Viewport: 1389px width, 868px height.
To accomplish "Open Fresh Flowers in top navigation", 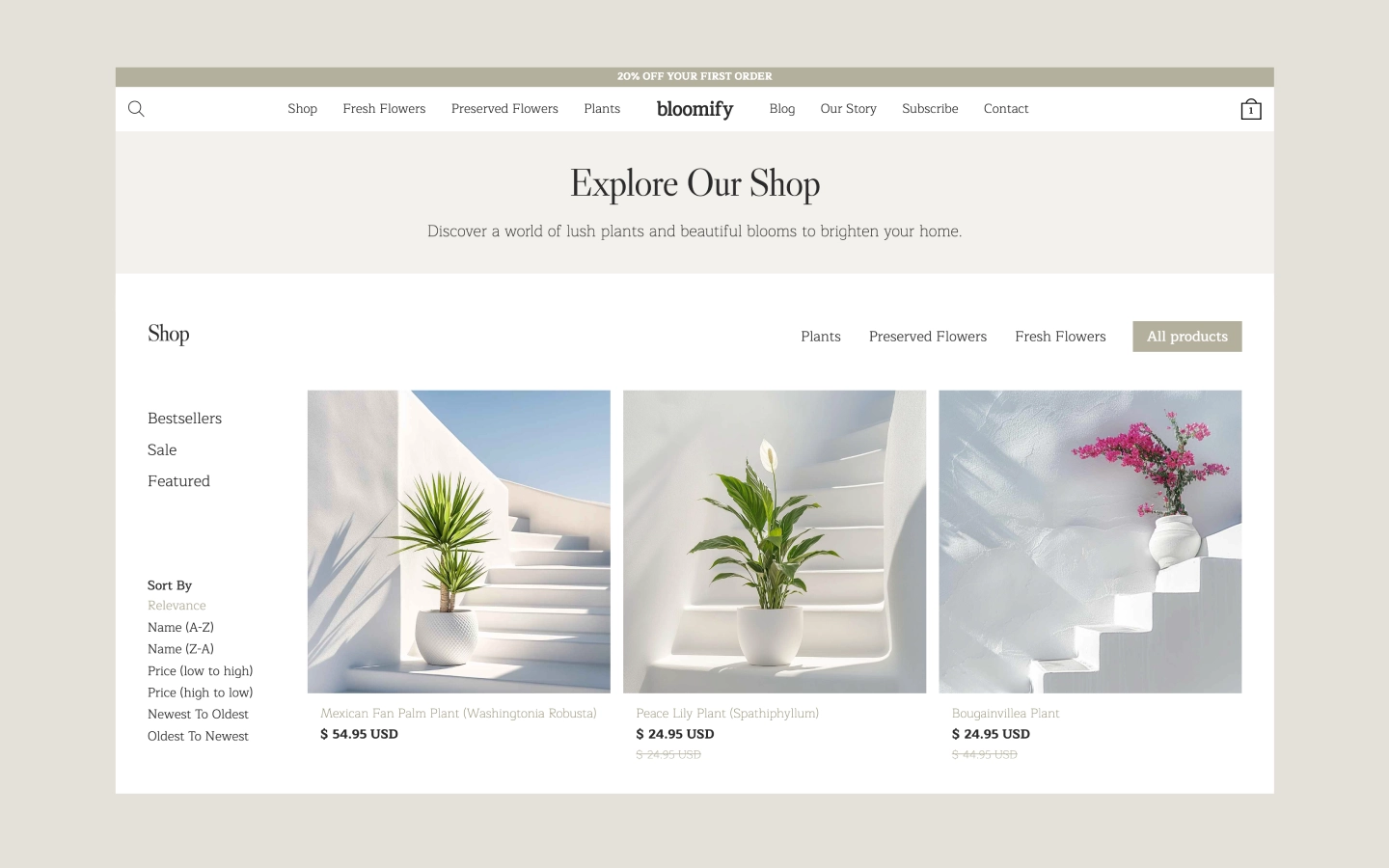I will 384,109.
